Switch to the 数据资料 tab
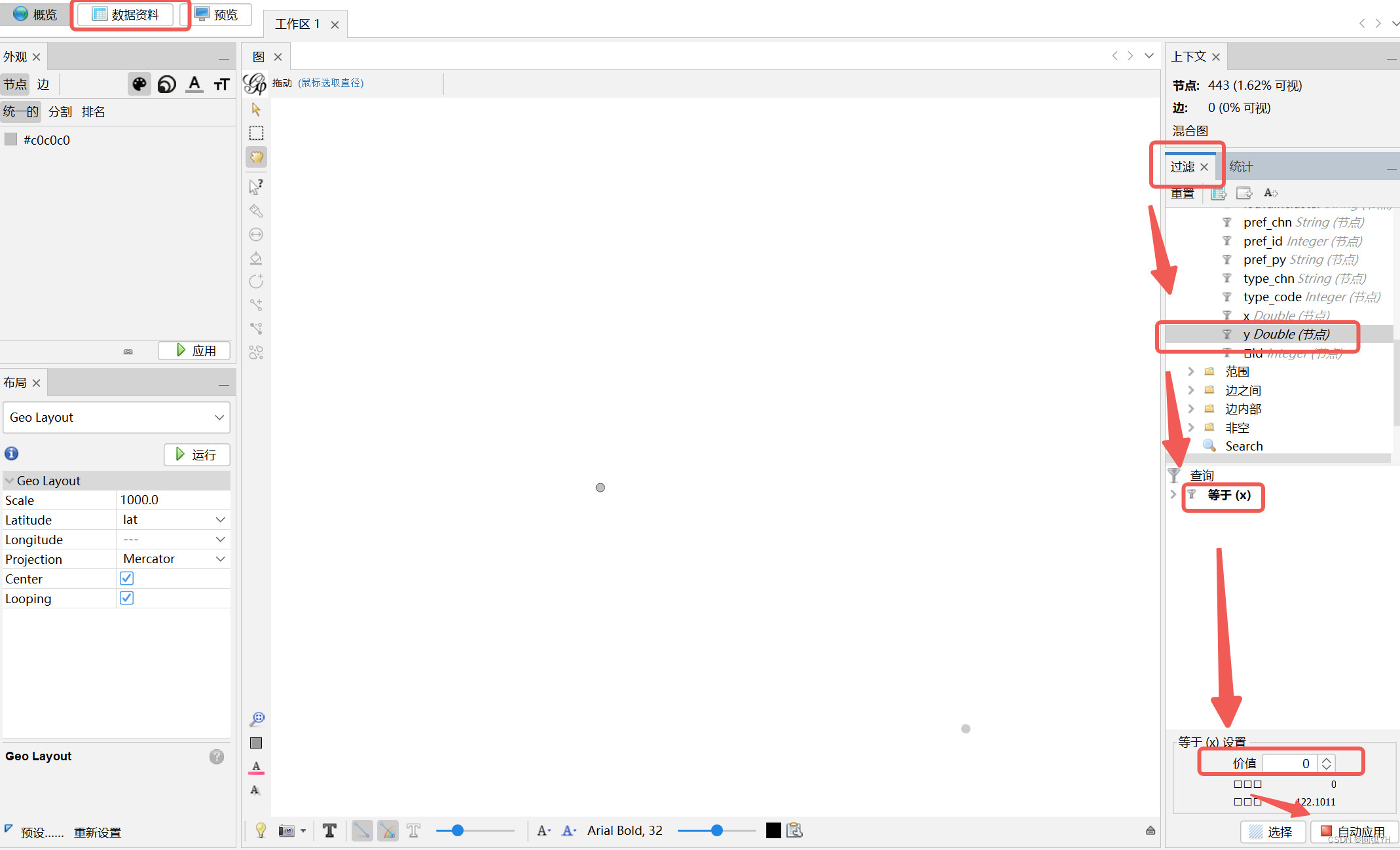This screenshot has height=850, width=1400. click(126, 14)
